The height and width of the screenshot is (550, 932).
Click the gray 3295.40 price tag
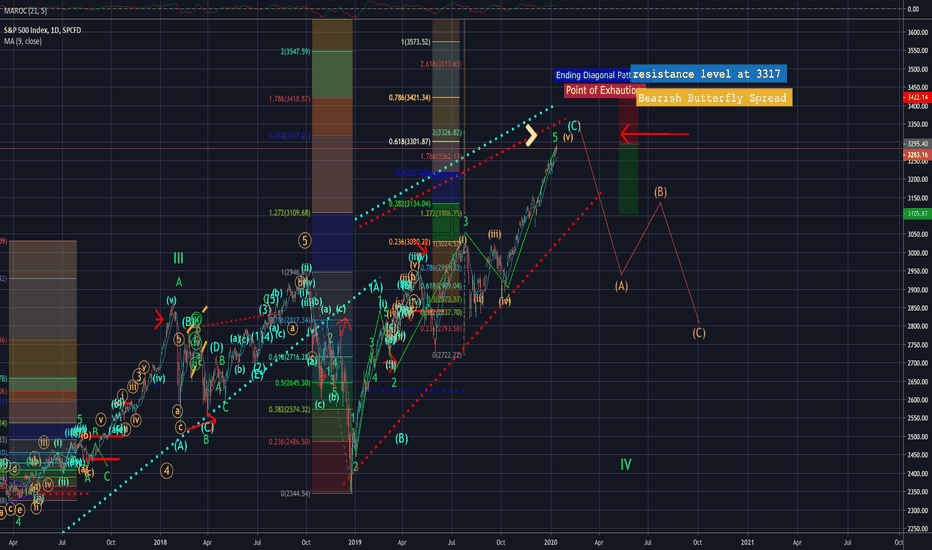coord(917,143)
